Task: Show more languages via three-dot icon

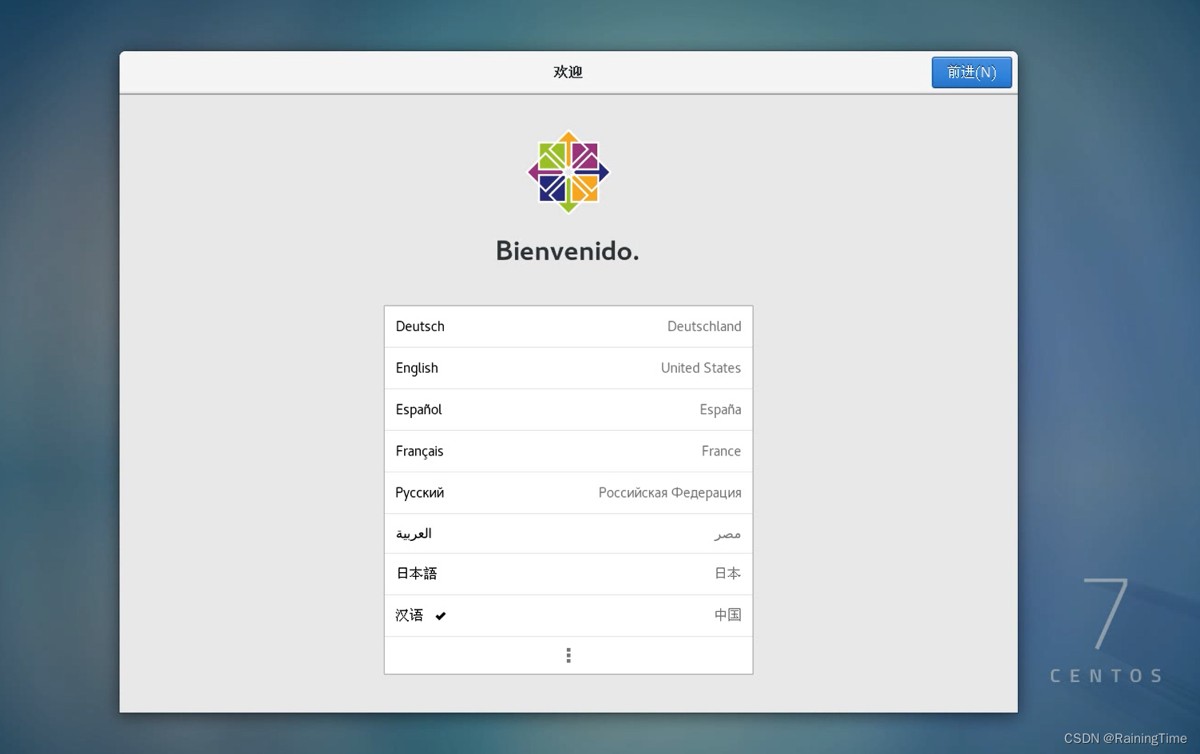Action: click(568, 655)
